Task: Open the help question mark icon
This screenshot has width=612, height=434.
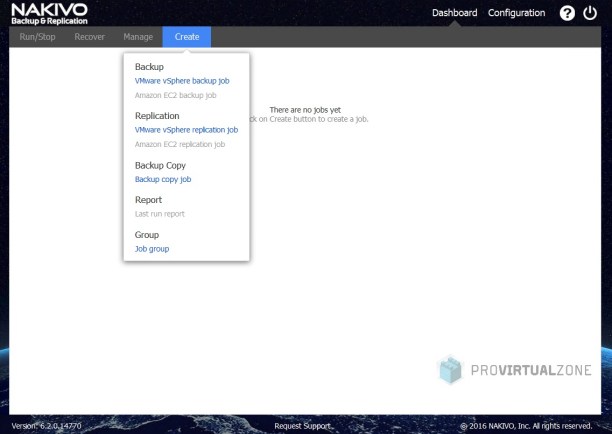Action: pos(567,13)
